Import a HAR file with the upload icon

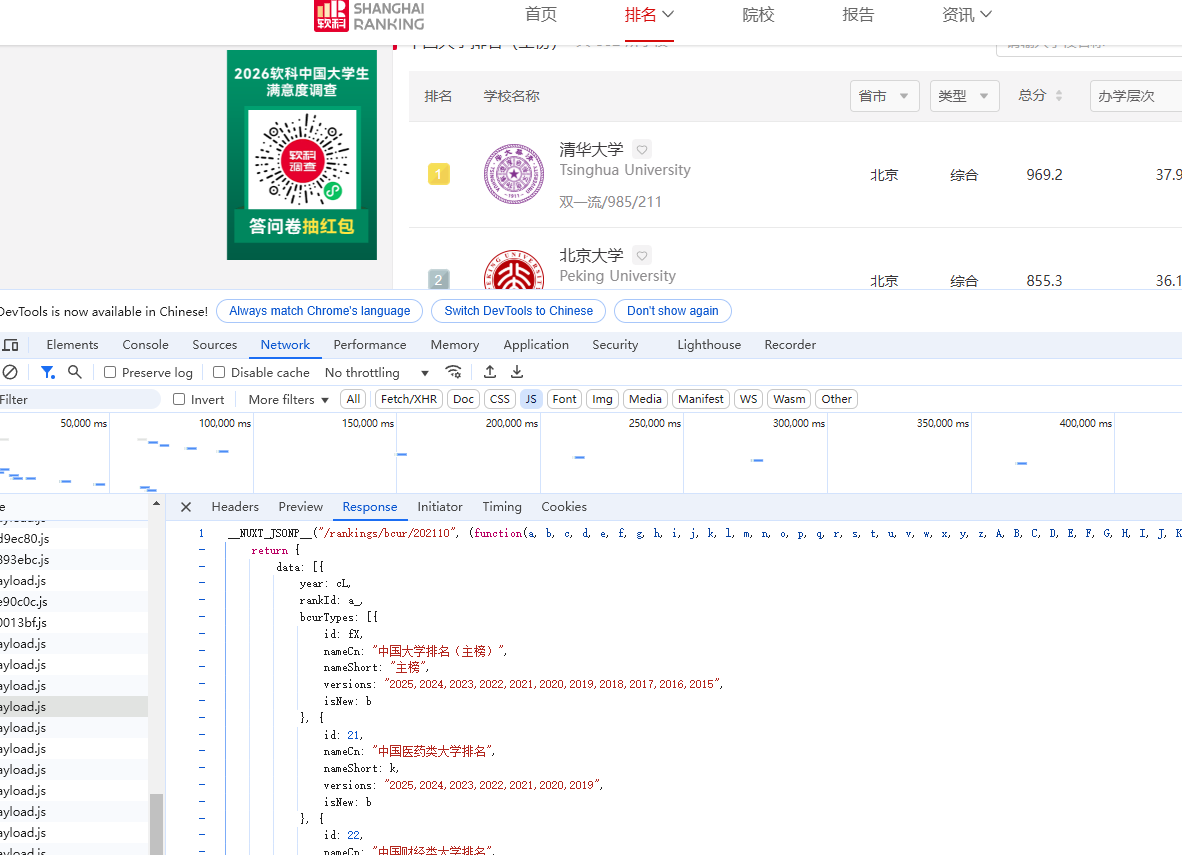[489, 371]
